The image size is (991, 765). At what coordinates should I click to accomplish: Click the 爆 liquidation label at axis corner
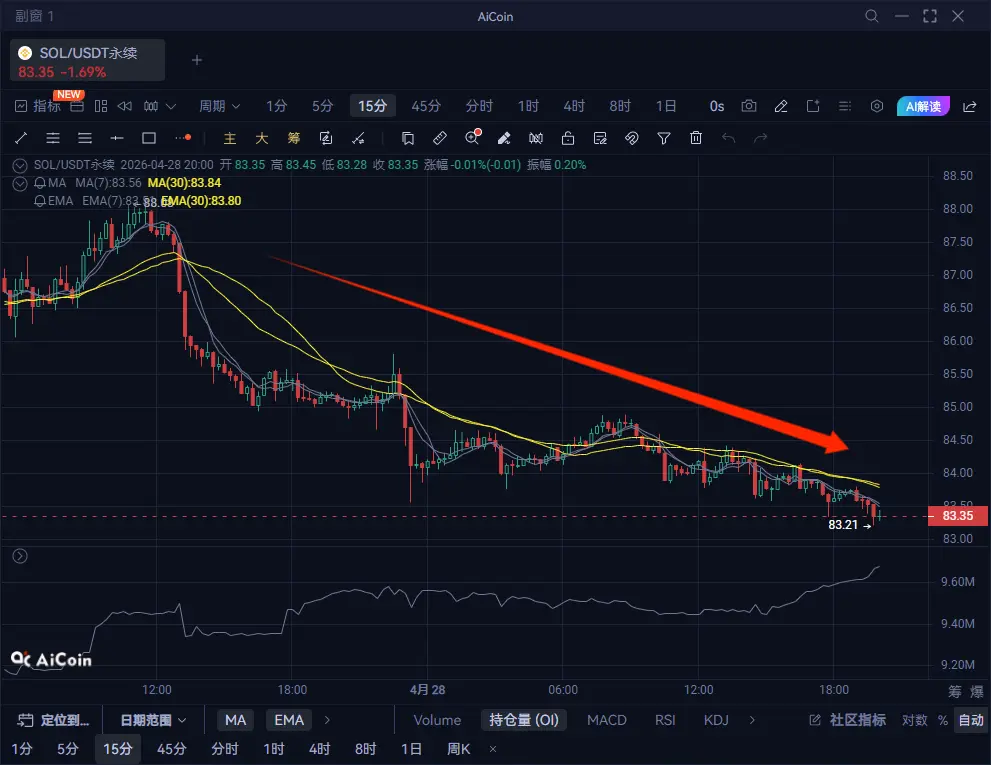tap(976, 690)
